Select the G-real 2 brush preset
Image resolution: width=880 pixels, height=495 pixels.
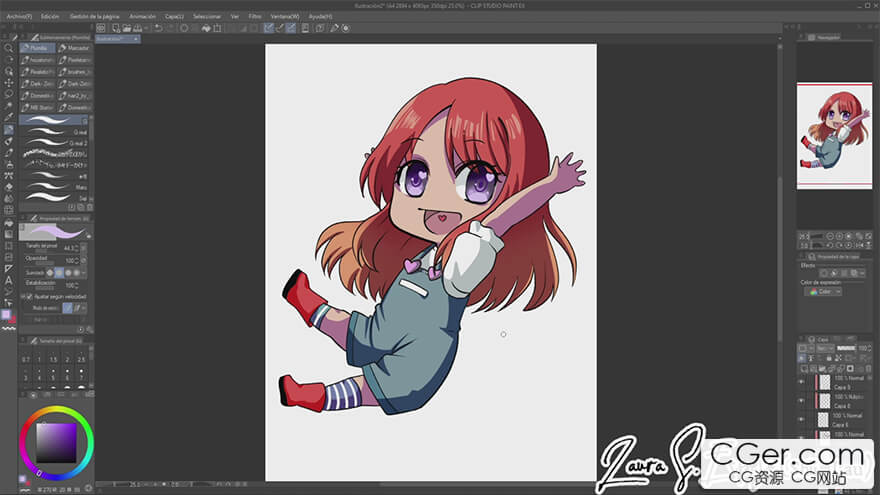[x=54, y=143]
